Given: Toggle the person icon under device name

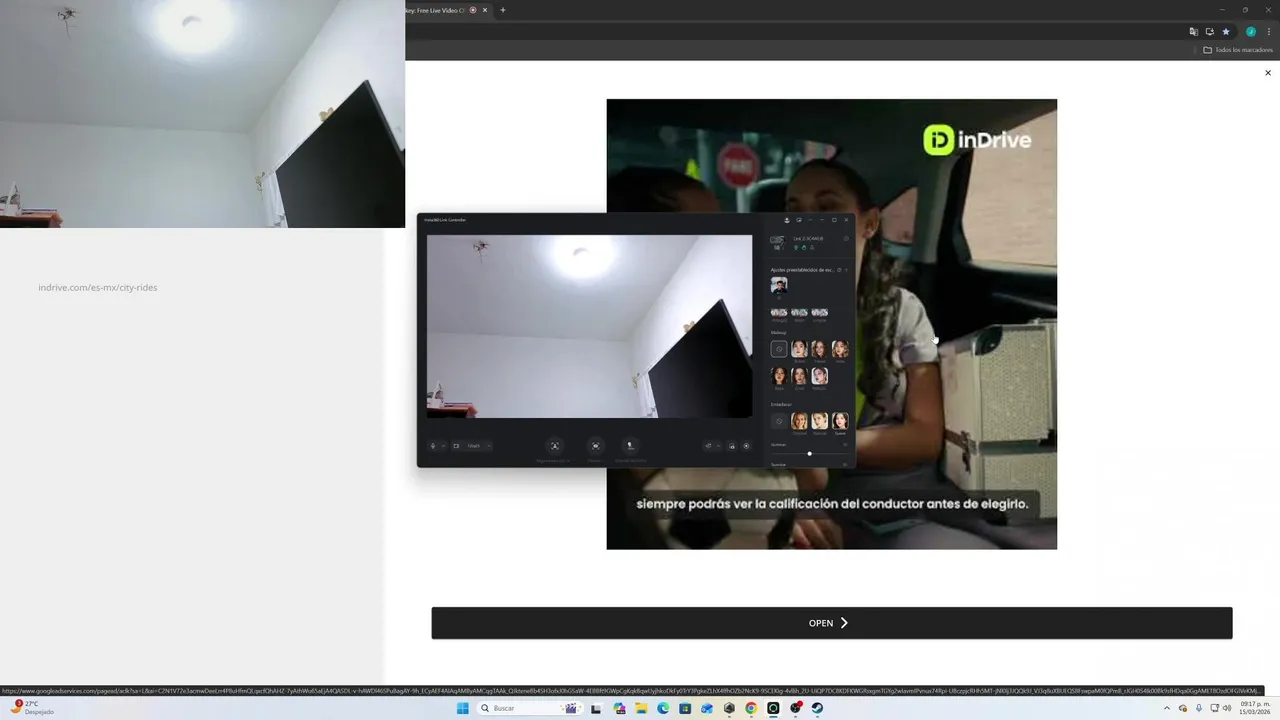Looking at the screenshot, I should pyautogui.click(x=812, y=248).
